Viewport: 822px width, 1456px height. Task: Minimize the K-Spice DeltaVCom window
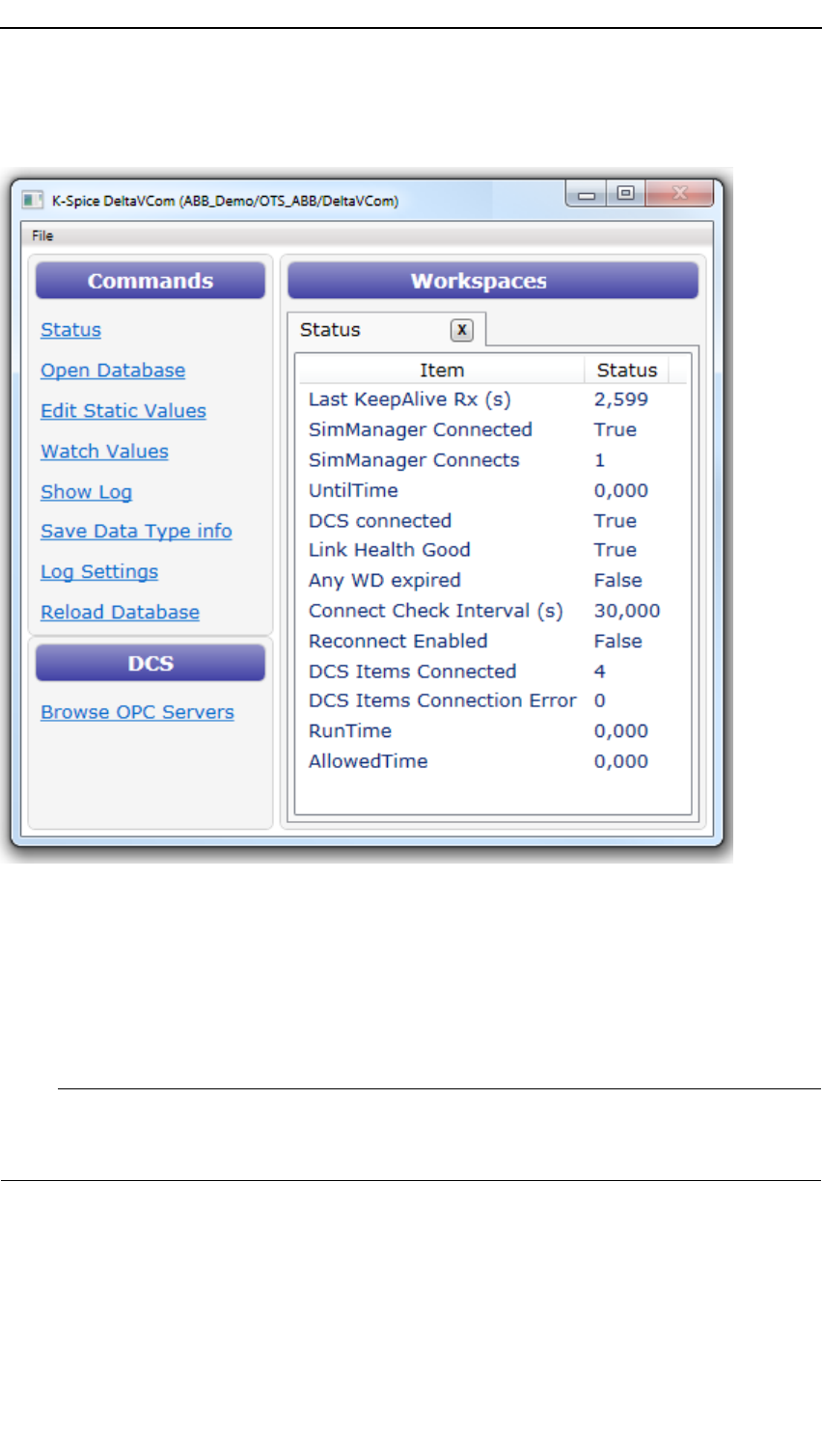click(x=587, y=194)
